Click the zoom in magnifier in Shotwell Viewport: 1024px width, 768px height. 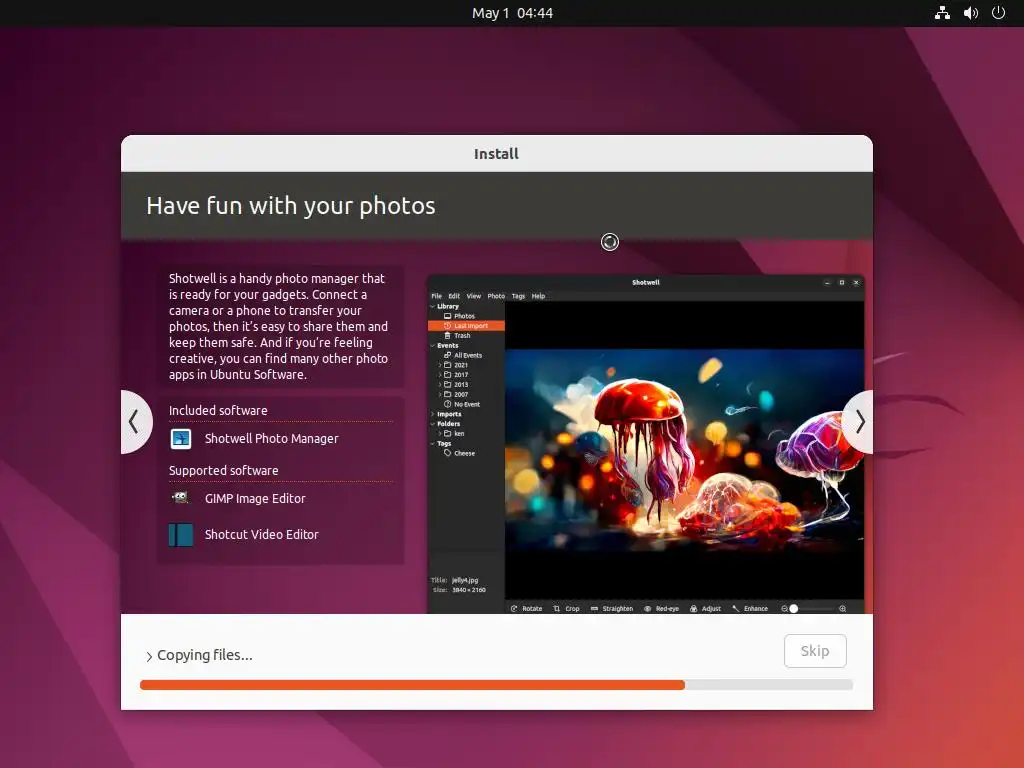tap(842, 609)
